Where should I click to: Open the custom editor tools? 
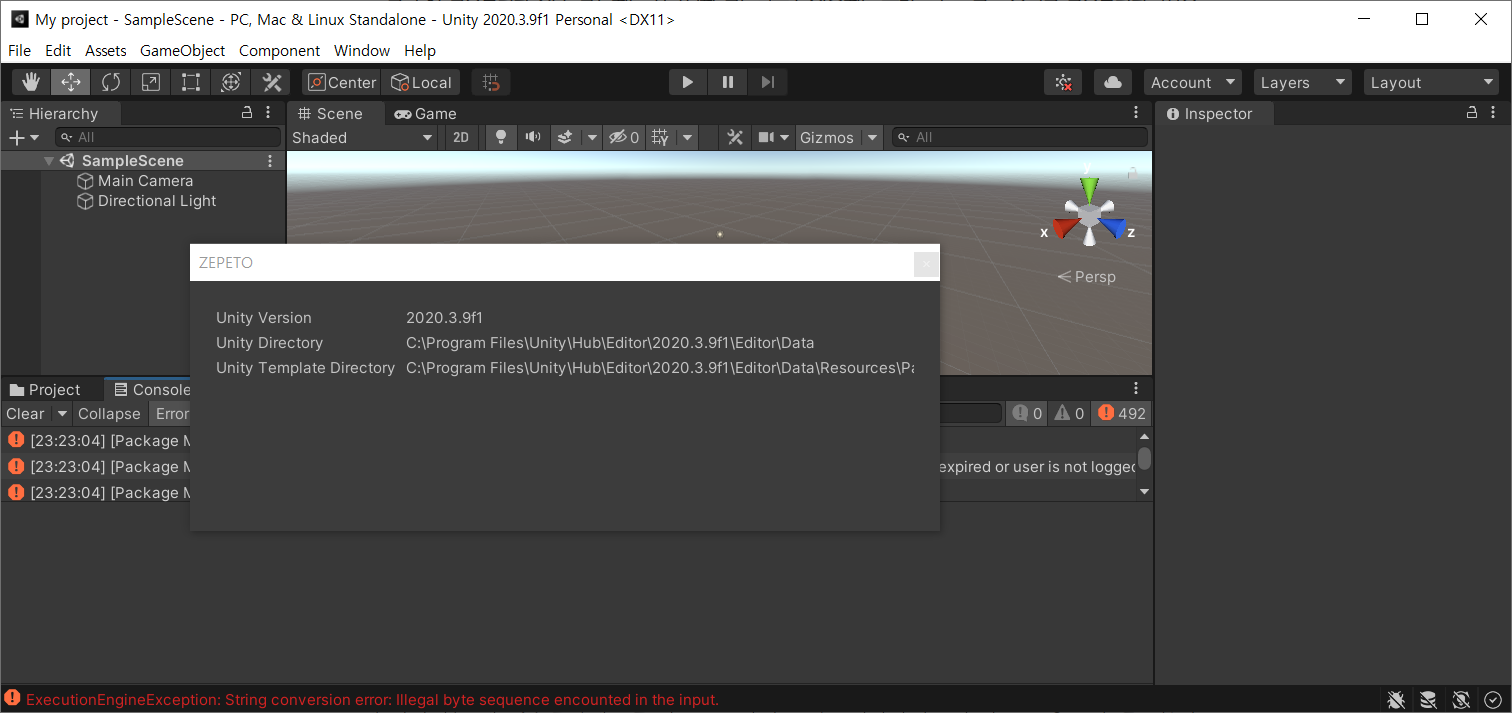[271, 82]
